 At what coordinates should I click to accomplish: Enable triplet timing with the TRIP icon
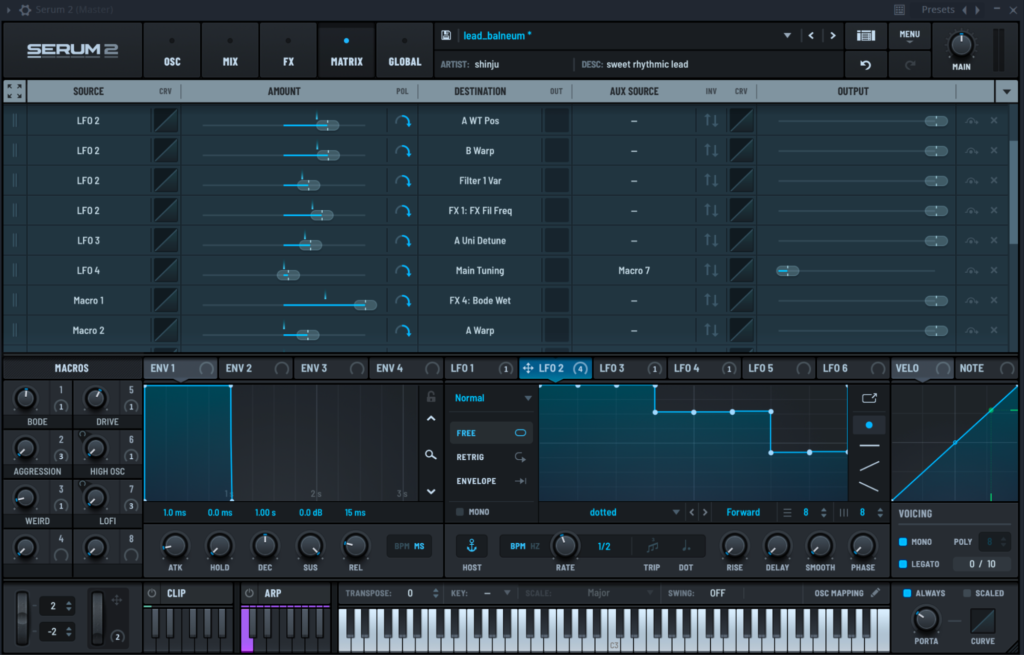click(x=653, y=545)
